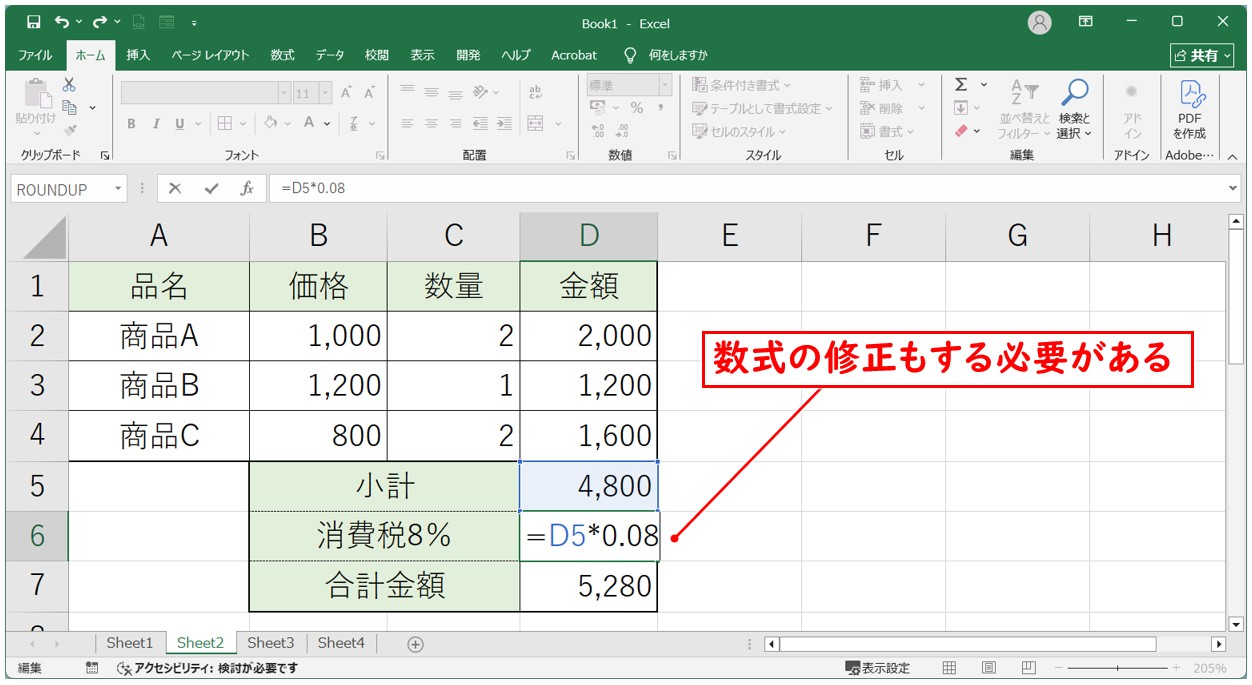Click in the formula bar text =D5*0.08
The image size is (1252, 685).
point(313,188)
